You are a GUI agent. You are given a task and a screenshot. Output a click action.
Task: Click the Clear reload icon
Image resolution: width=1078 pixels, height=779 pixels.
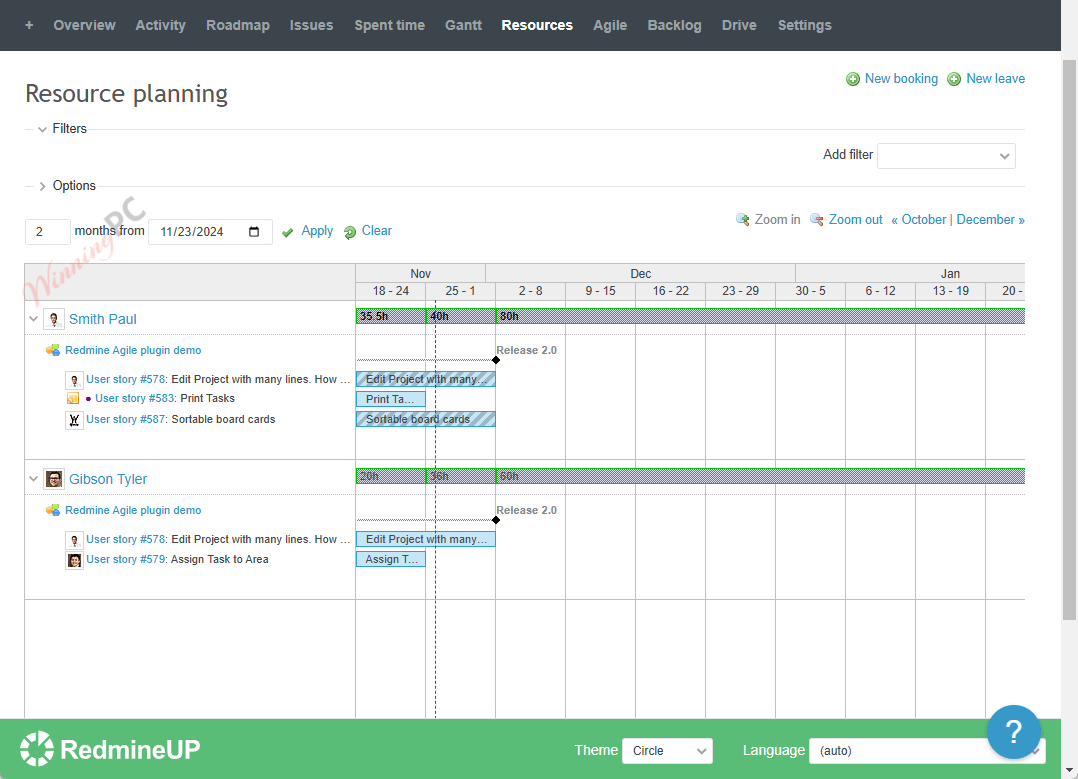(x=350, y=232)
